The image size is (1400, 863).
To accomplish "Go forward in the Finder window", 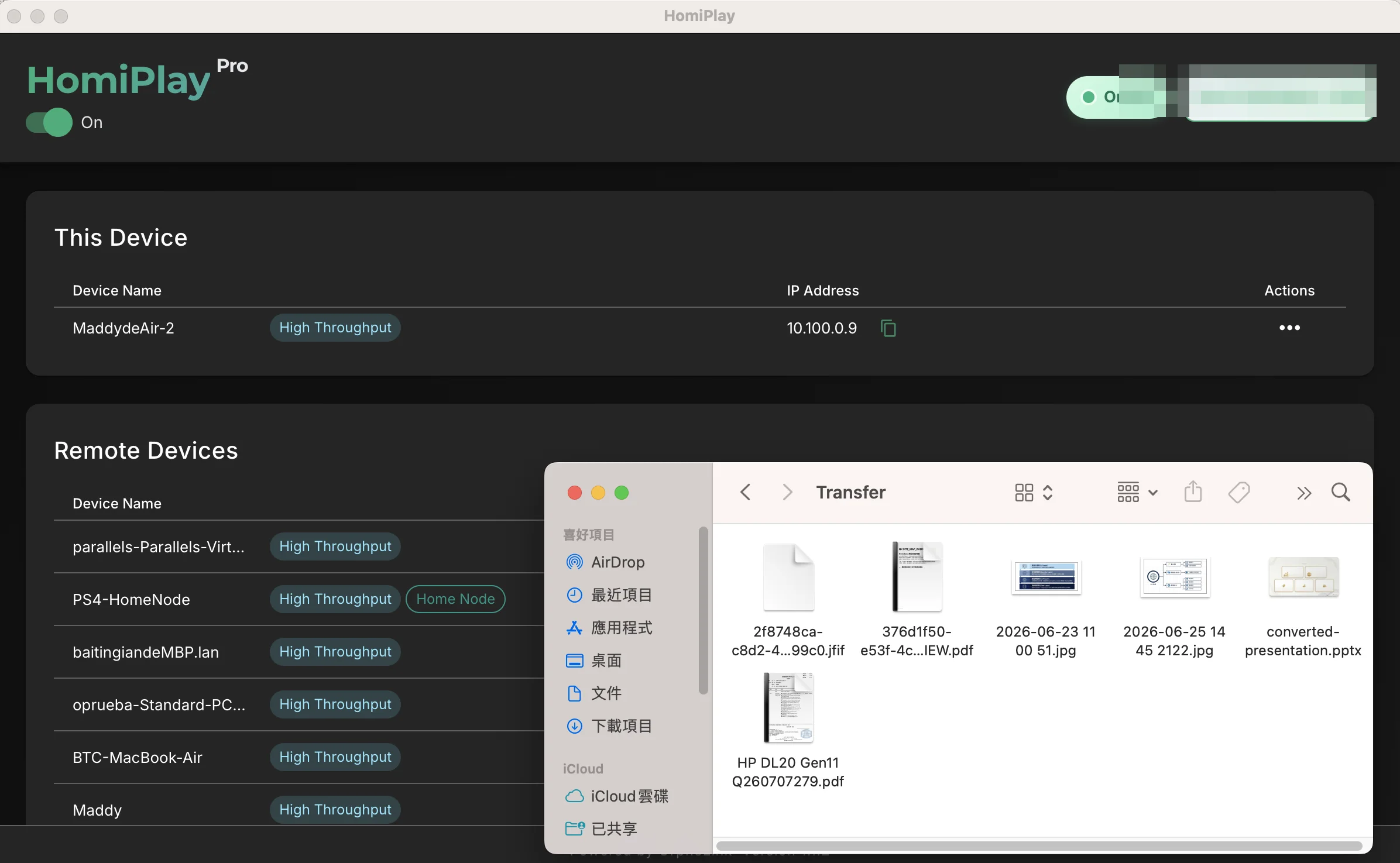I will 787,492.
